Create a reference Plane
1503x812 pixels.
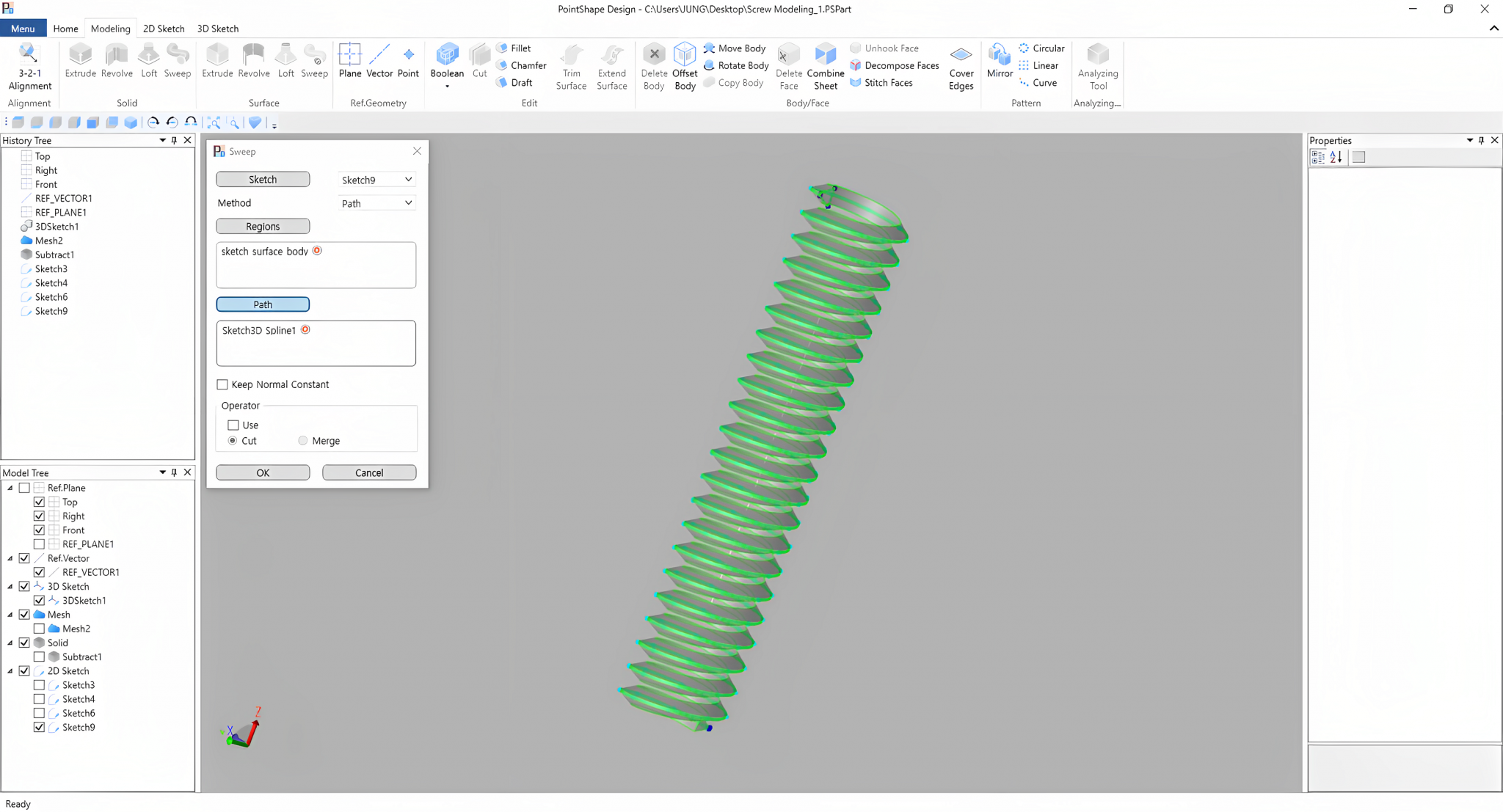pos(349,61)
